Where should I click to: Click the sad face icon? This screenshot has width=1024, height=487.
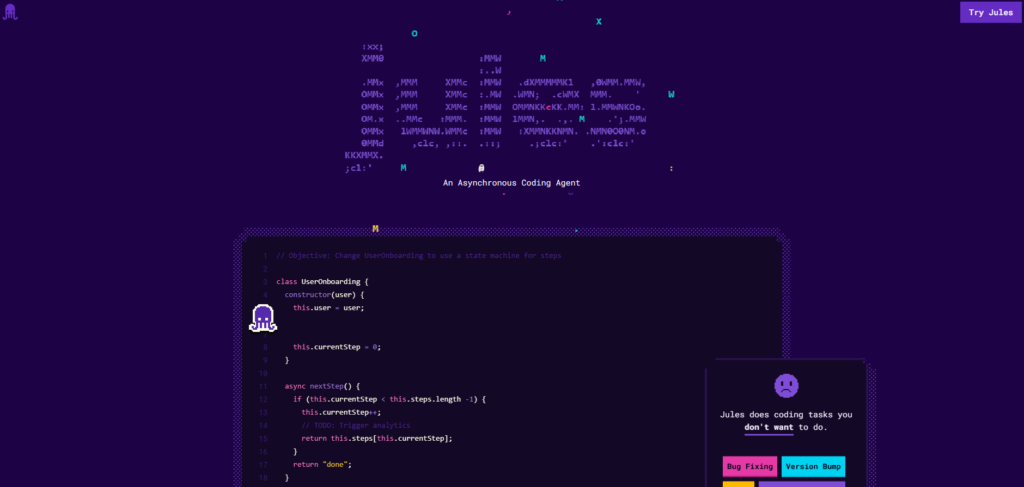(x=786, y=386)
